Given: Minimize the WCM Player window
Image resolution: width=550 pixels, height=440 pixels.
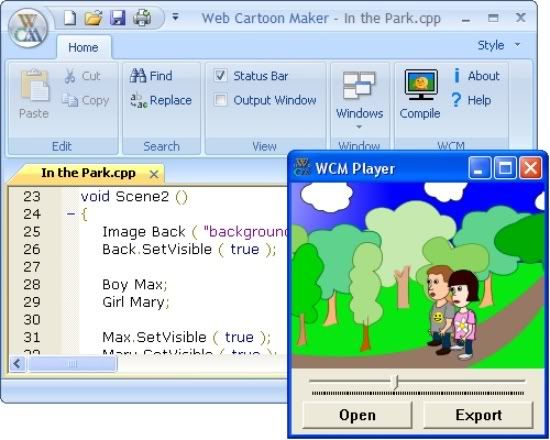Looking at the screenshot, I should point(478,168).
